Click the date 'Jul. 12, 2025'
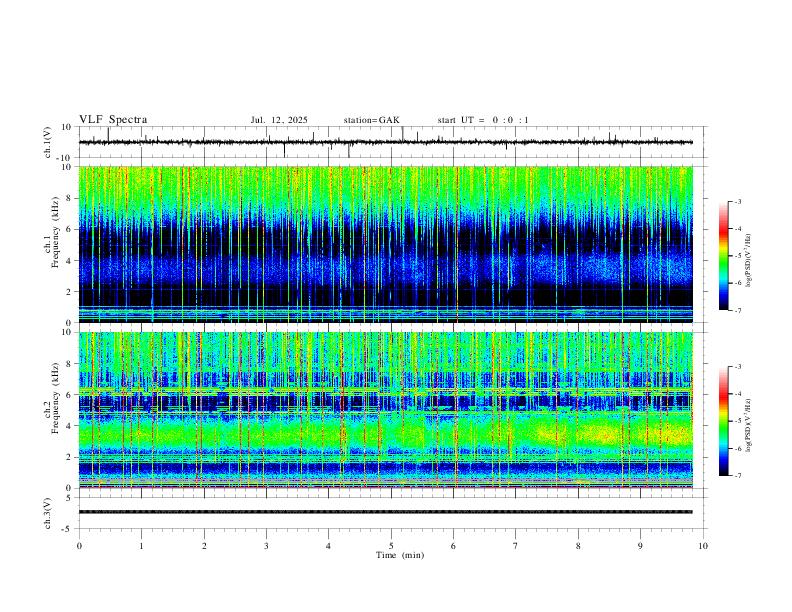The image size is (792, 612). (279, 120)
